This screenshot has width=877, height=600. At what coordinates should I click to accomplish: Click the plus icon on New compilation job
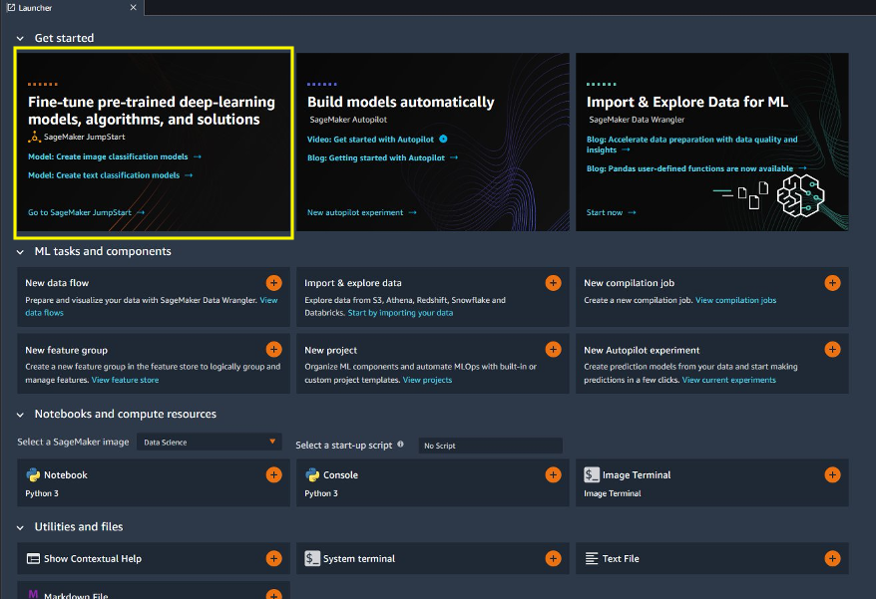pos(832,283)
